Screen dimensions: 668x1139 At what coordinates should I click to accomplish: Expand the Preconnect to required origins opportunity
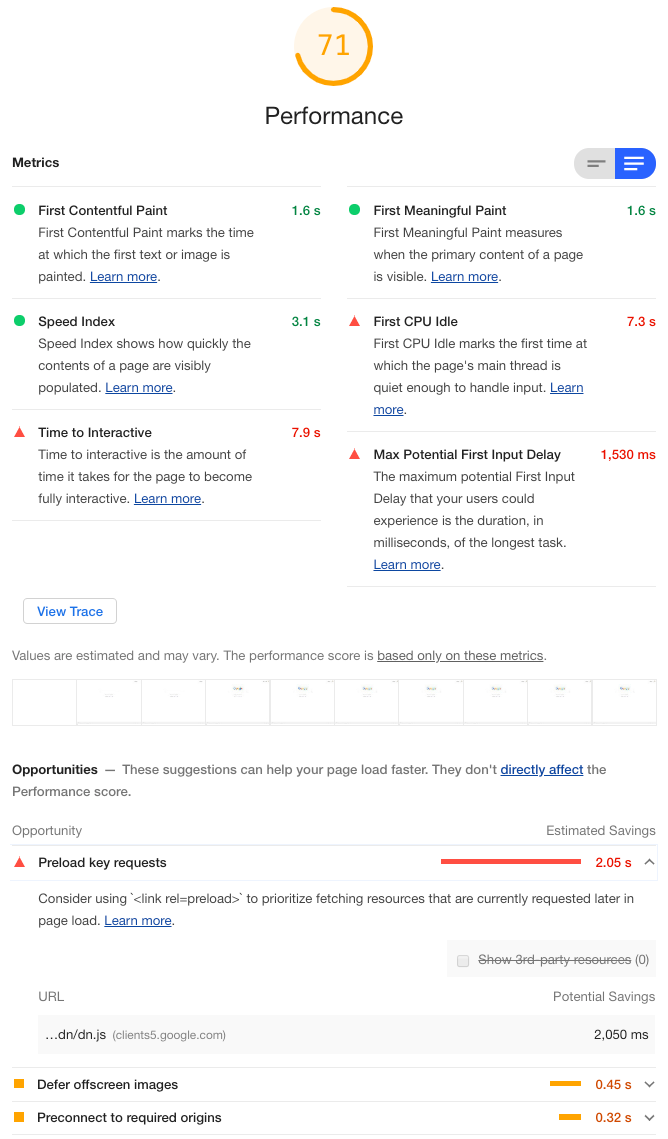point(649,1117)
